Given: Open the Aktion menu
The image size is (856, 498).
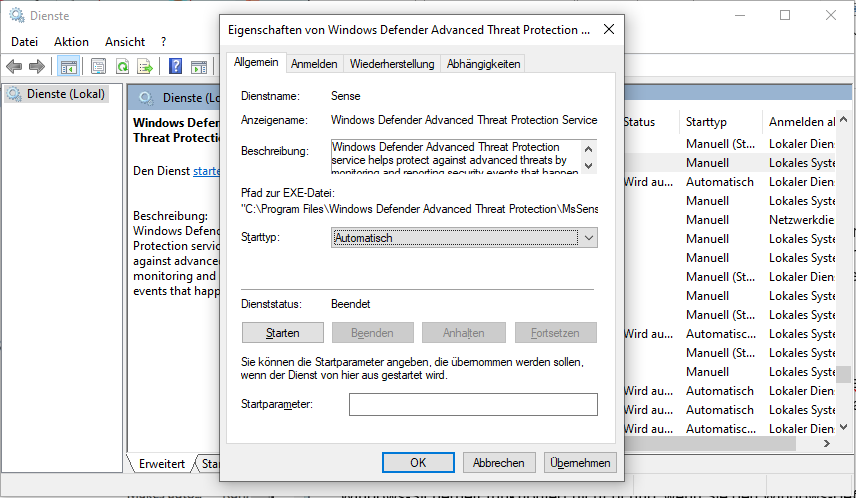Looking at the screenshot, I should point(71,42).
